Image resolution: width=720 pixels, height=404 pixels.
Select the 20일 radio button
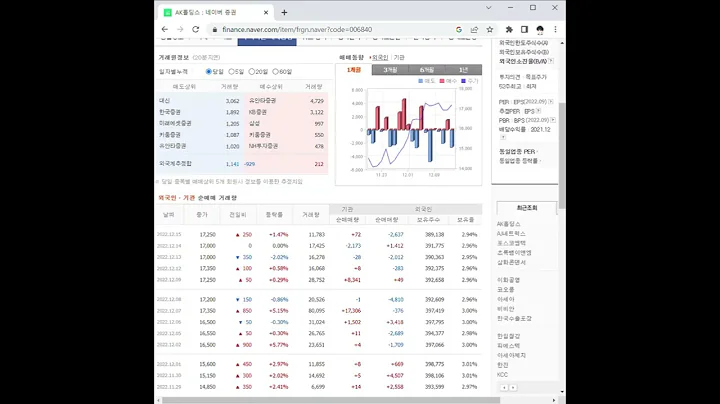point(252,72)
